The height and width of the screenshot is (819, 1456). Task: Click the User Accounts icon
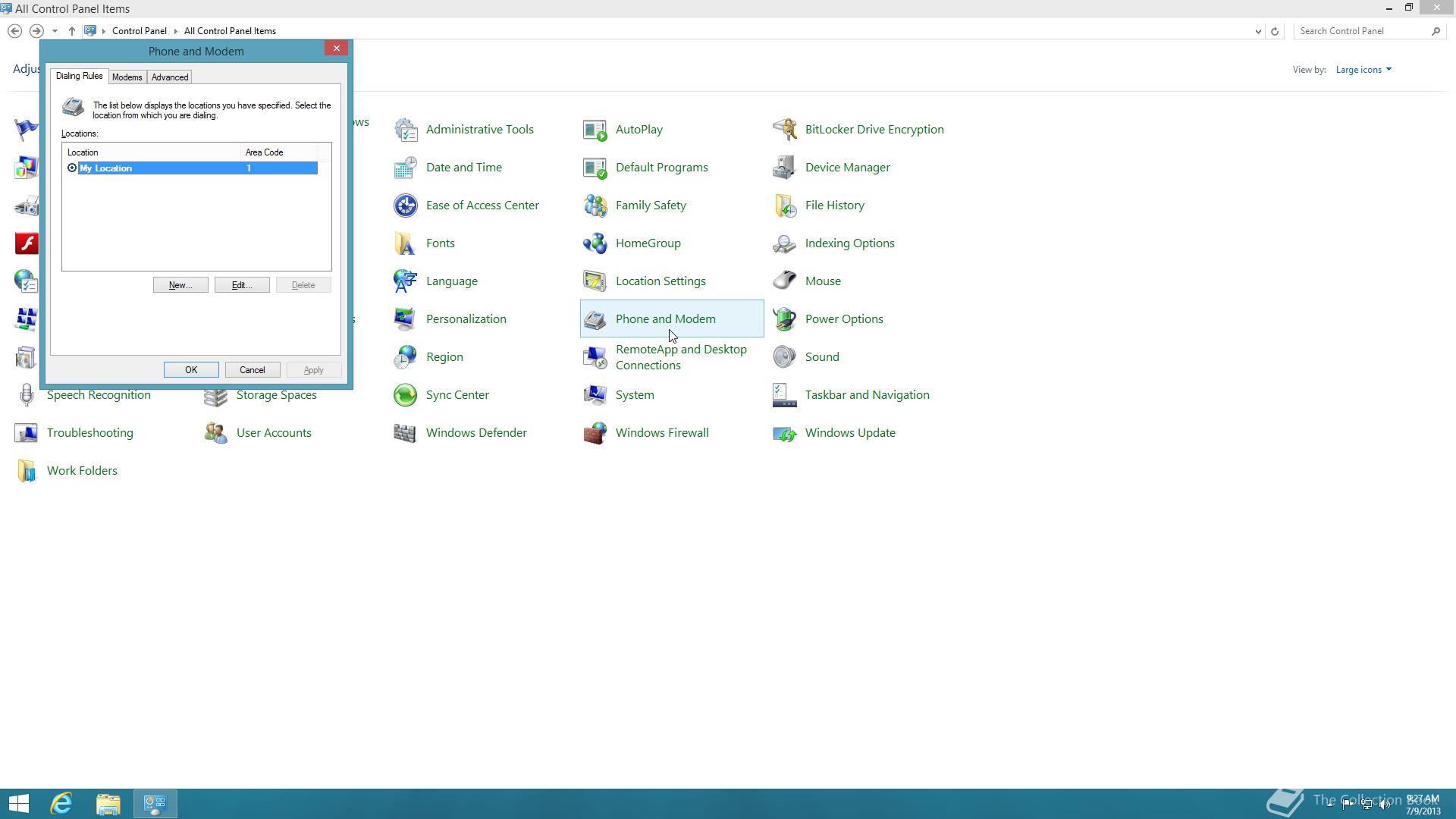click(216, 433)
